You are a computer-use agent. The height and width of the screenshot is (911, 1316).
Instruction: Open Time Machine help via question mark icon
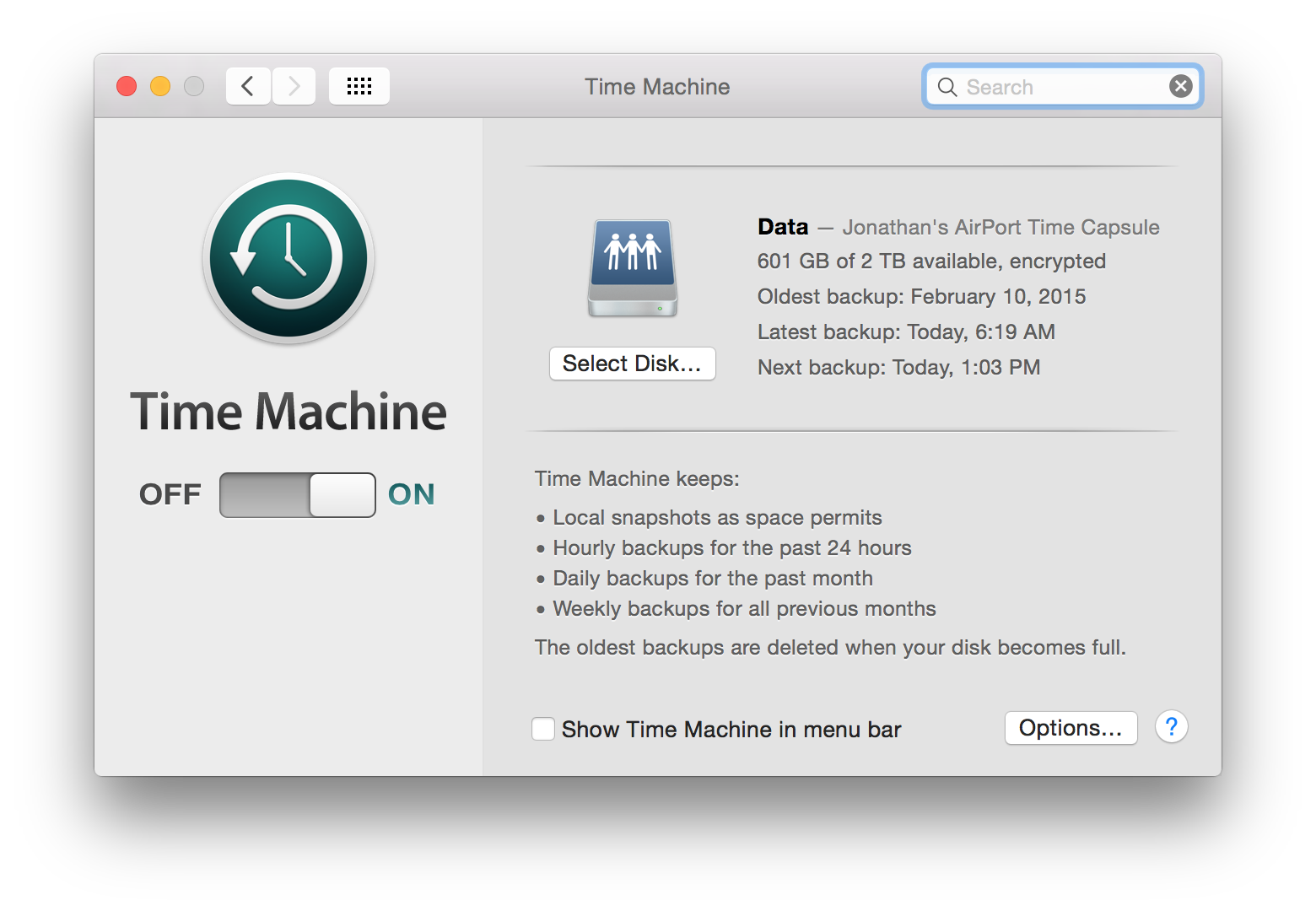click(x=1172, y=726)
